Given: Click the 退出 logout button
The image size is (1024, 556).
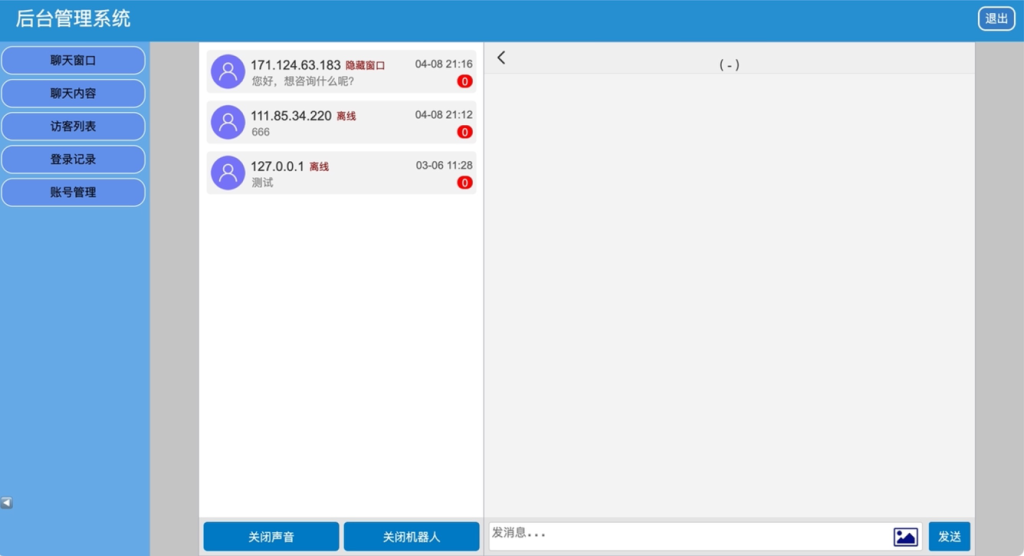Looking at the screenshot, I should (996, 18).
